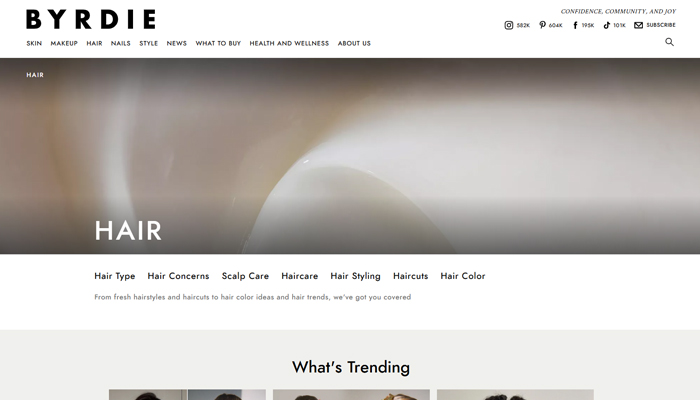Viewport: 700px width, 400px height.
Task: Open What To Buy menu
Action: click(x=218, y=43)
